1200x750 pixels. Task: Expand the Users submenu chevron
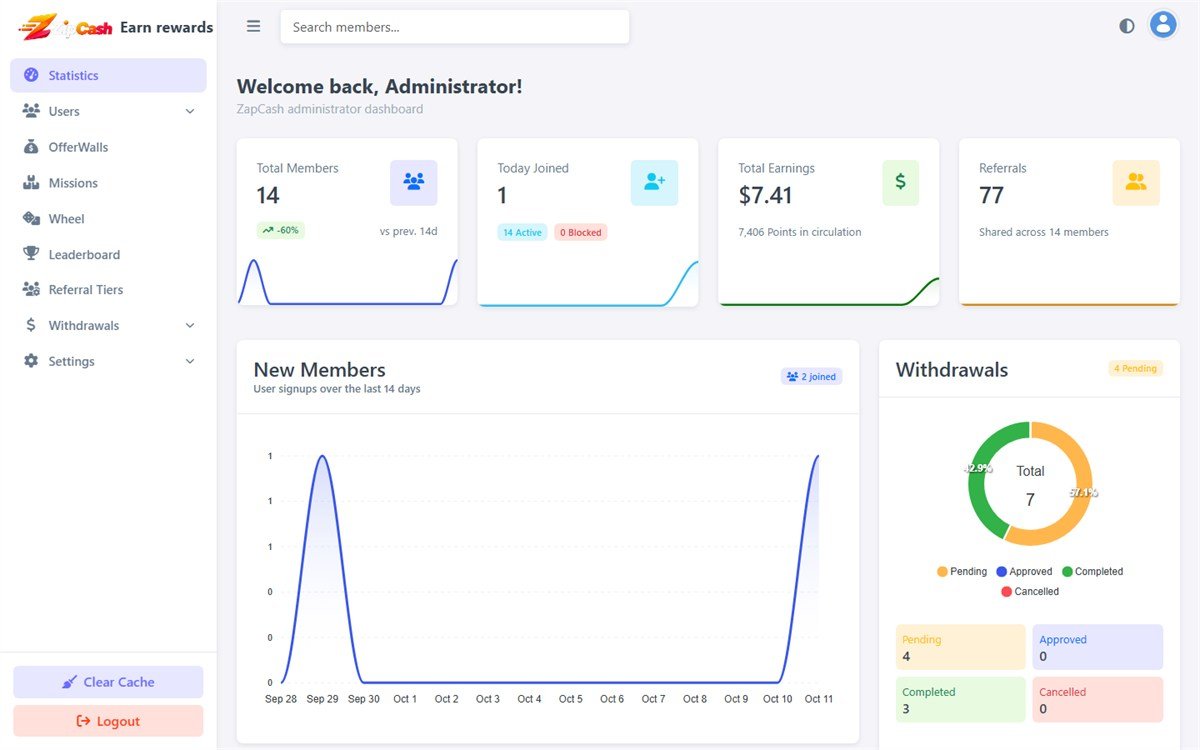(190, 111)
